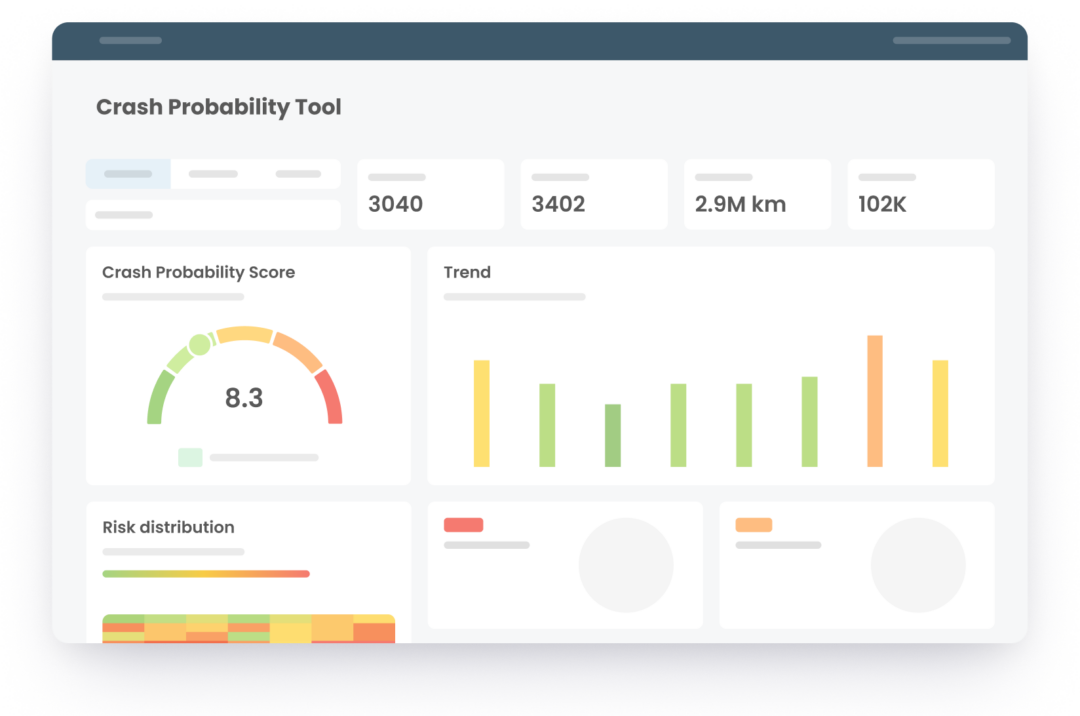Click the orange badge in the bottom-right card
This screenshot has height=716, width=1080.
(x=753, y=525)
